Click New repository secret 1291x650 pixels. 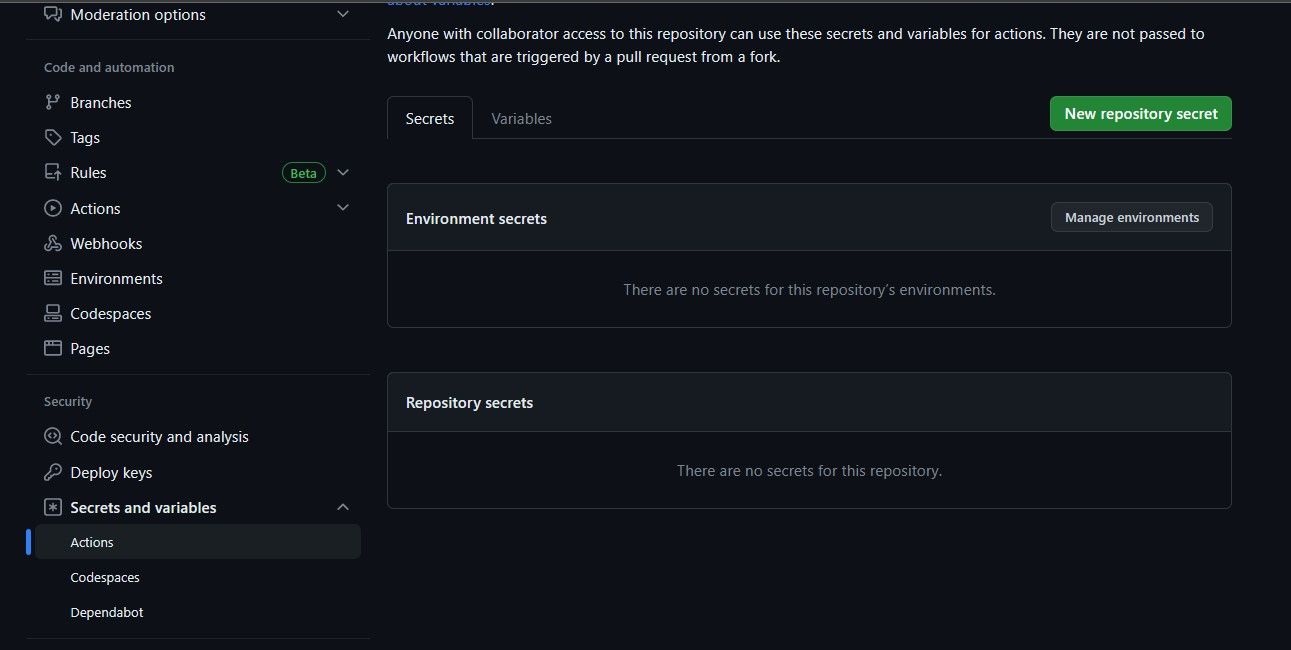coord(1140,113)
